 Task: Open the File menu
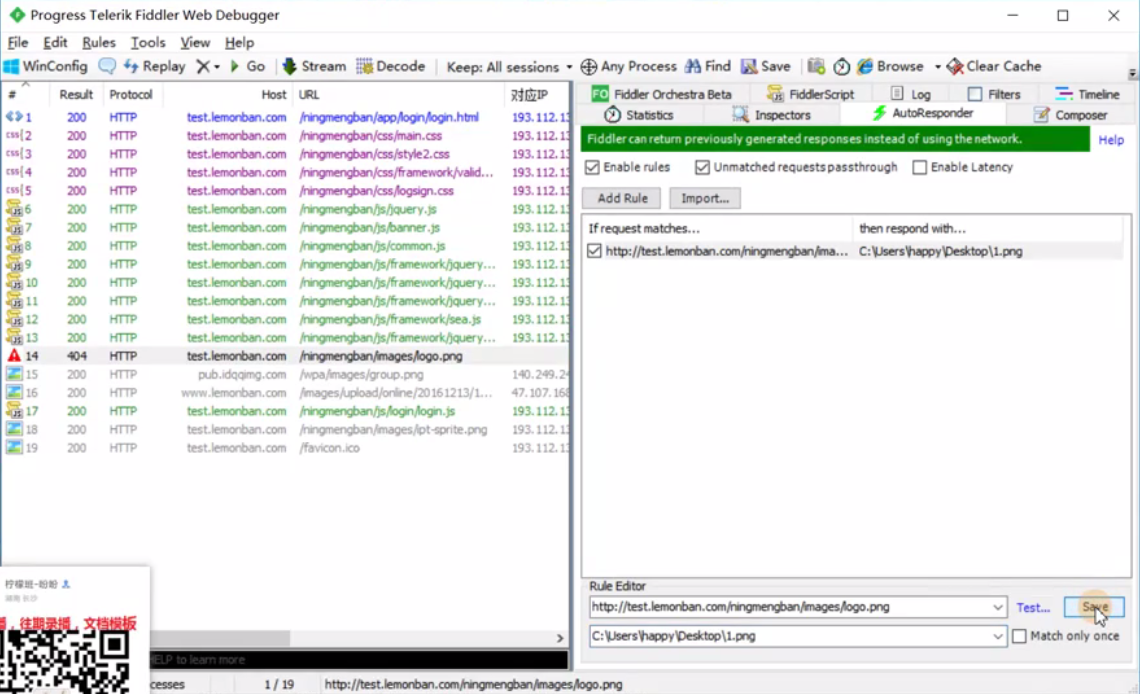[17, 42]
